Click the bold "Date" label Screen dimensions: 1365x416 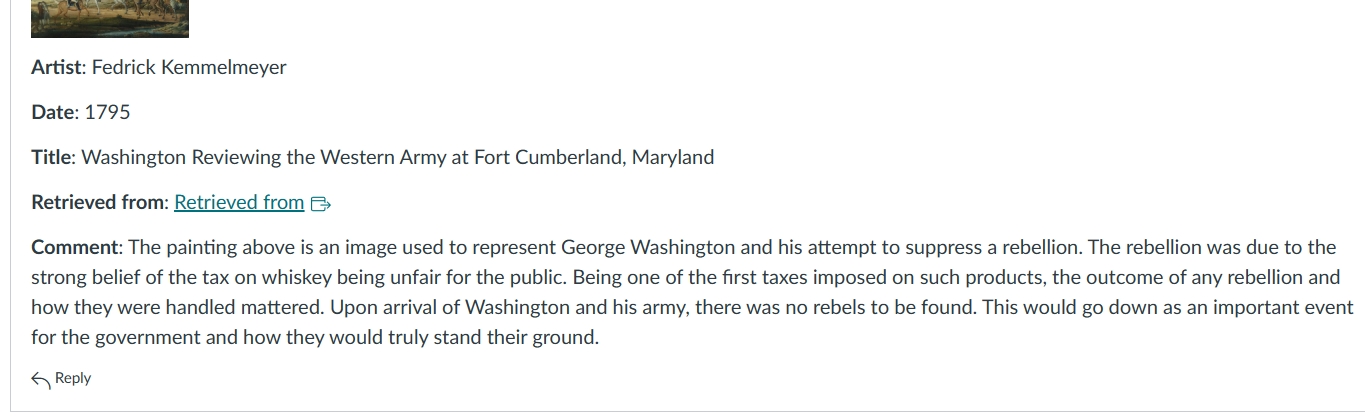tap(52, 112)
